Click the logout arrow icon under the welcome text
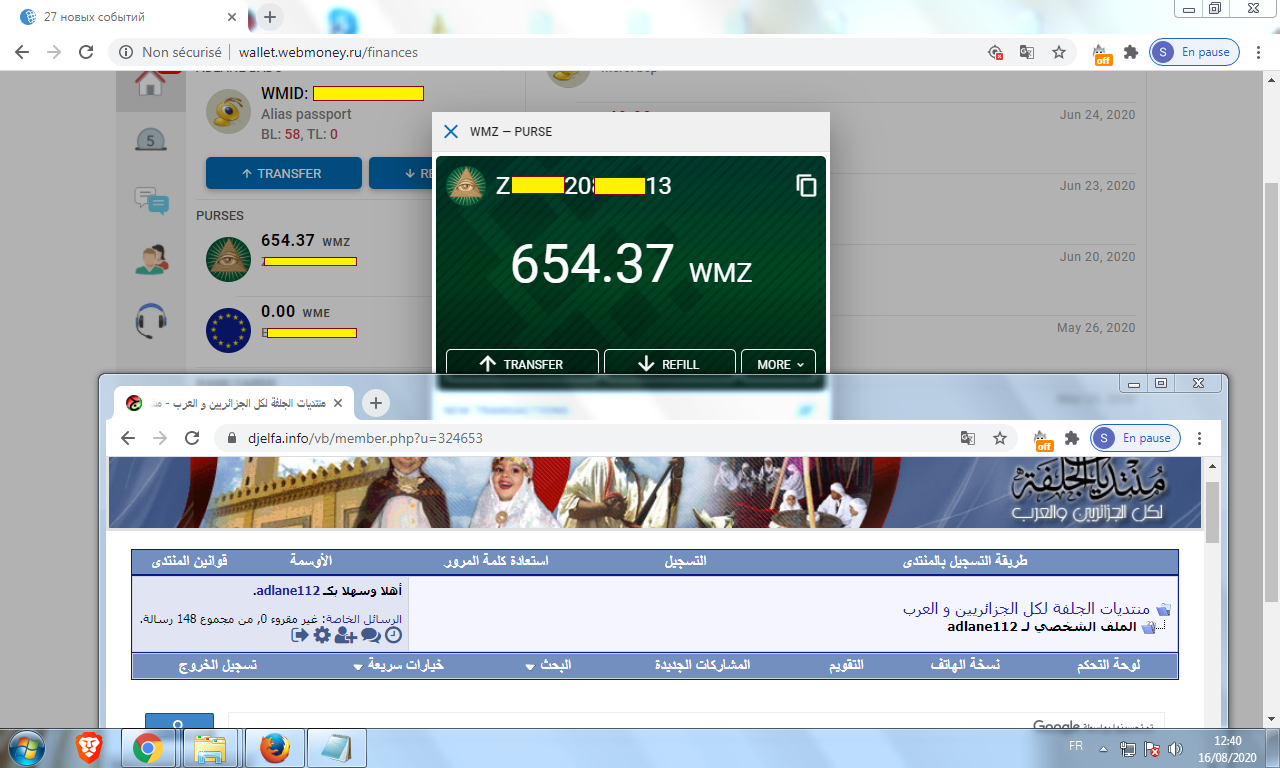Screen dimensions: 1280x768 (x=301, y=635)
